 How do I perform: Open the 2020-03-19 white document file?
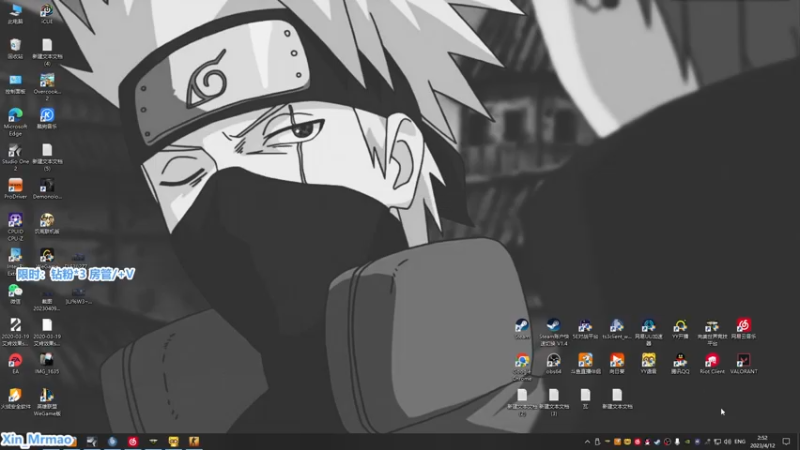(47, 332)
